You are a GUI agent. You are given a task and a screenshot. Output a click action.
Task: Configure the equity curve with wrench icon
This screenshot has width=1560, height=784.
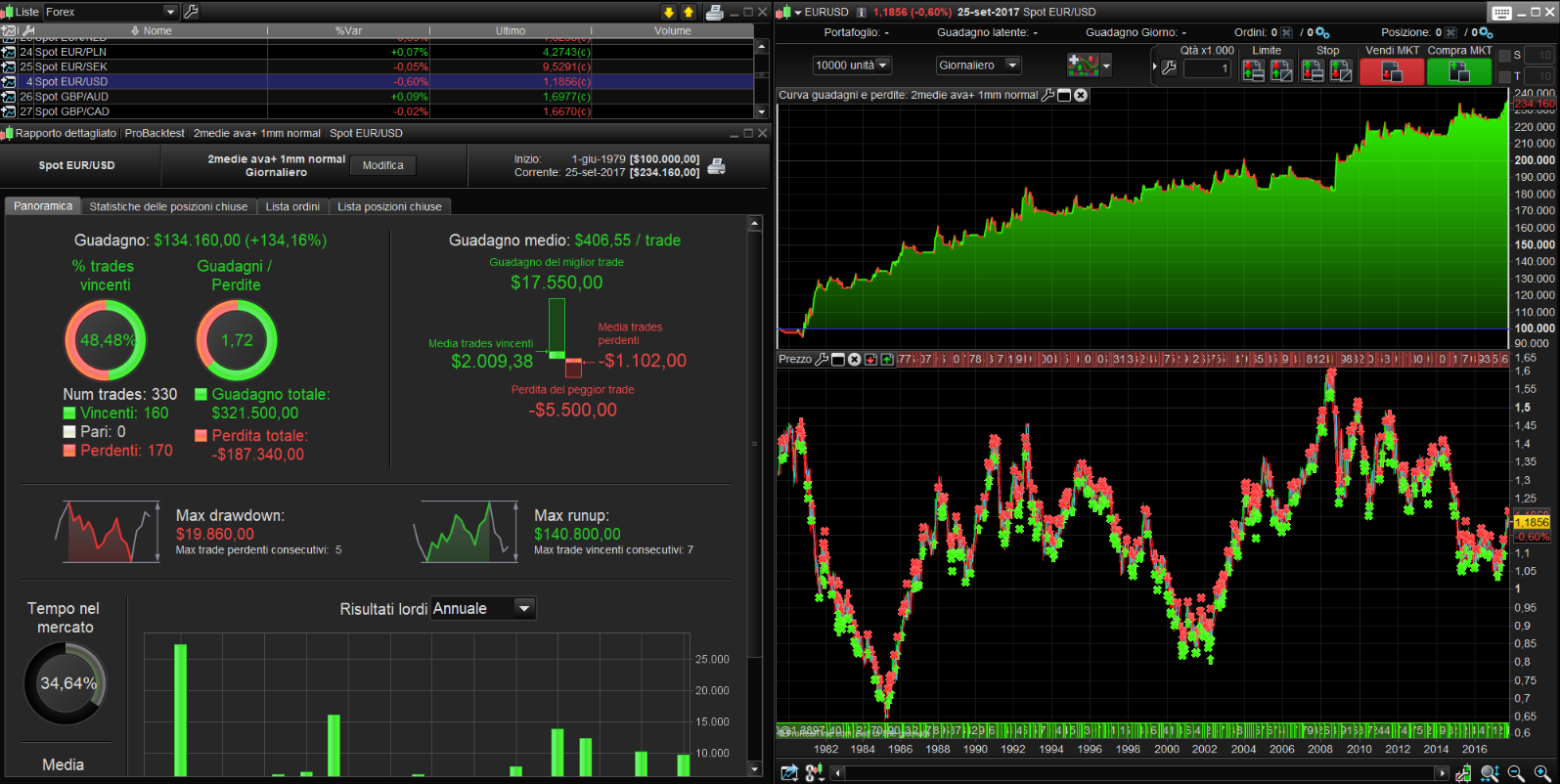[x=1048, y=95]
